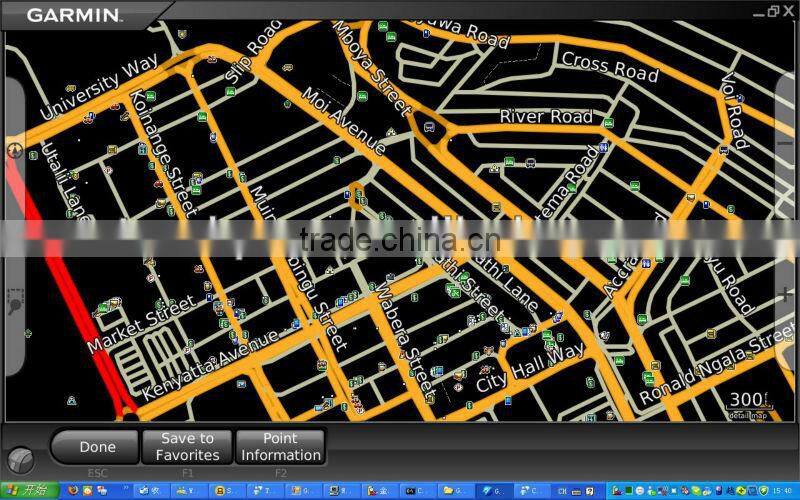Open Point Information for selected point
The height and width of the screenshot is (500, 800).
tap(280, 447)
